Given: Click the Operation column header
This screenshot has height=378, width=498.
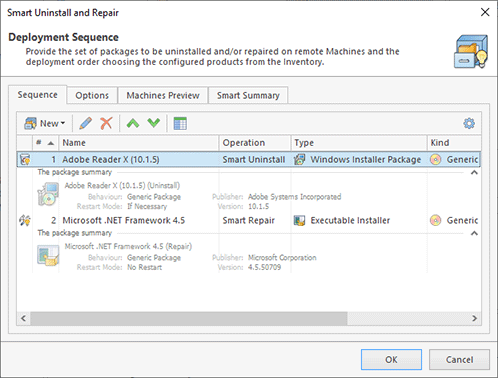Looking at the screenshot, I should pos(255,143).
